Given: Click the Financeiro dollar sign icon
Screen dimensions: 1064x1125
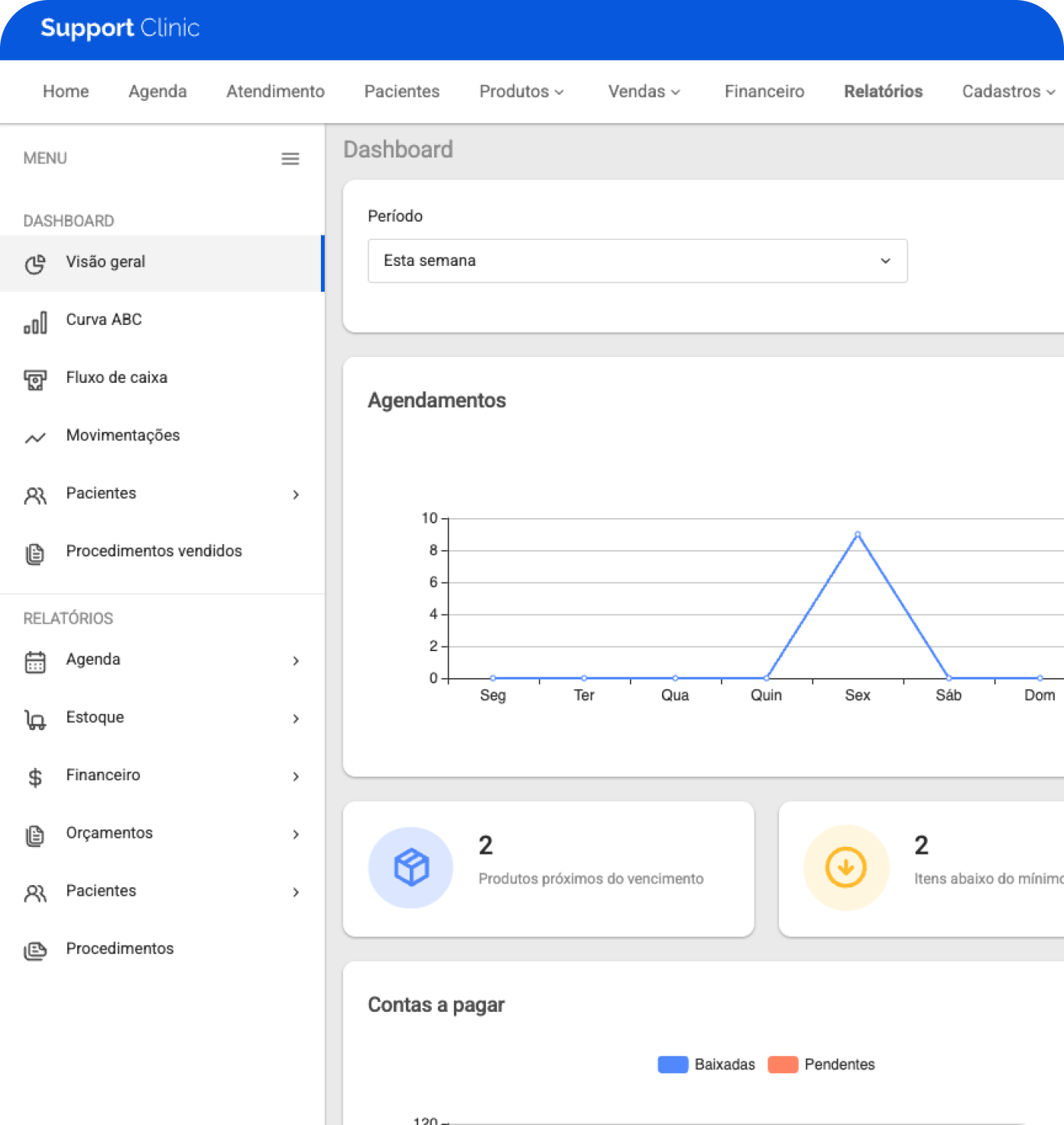Looking at the screenshot, I should click(x=35, y=777).
